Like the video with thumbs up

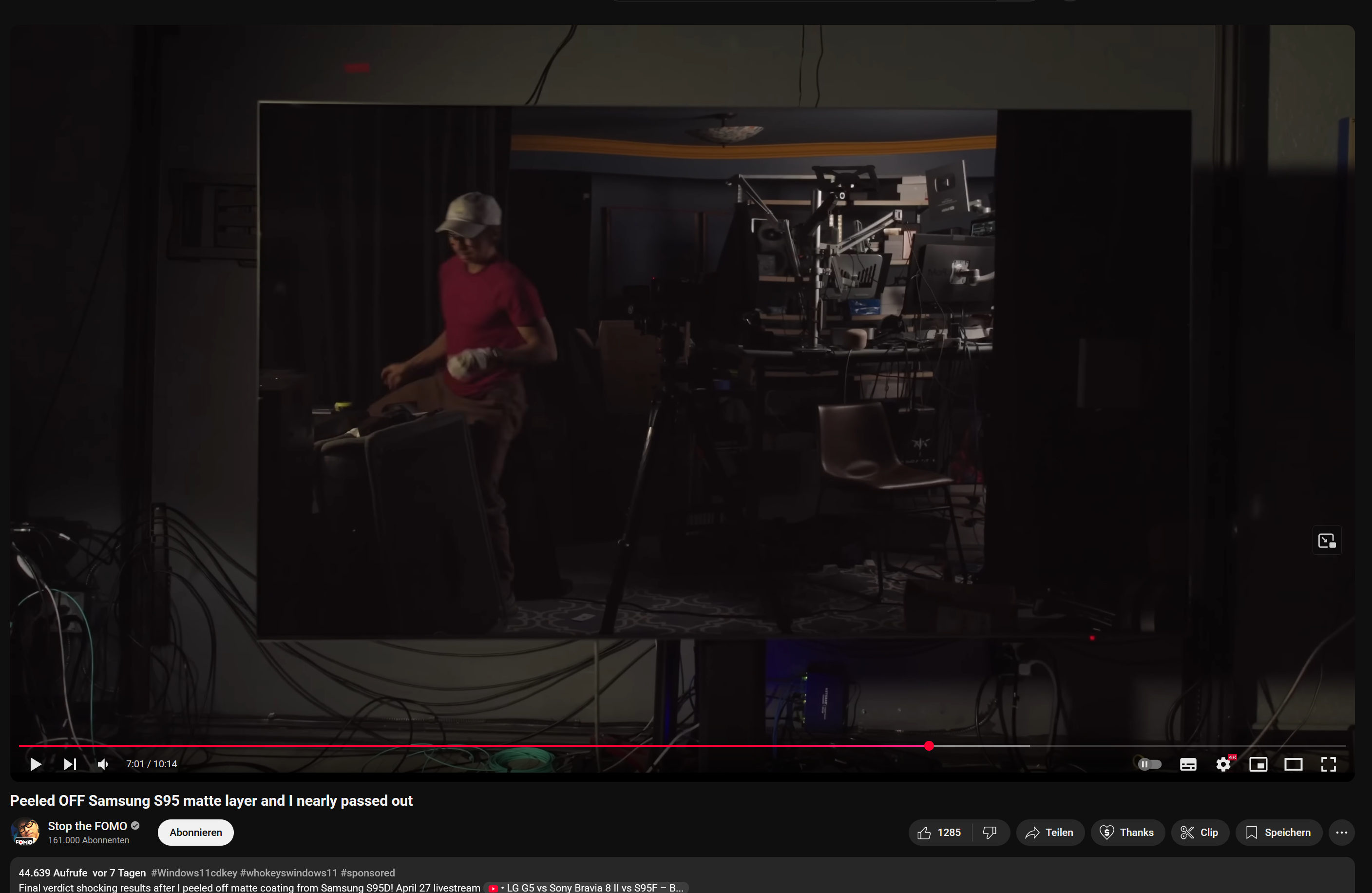(x=940, y=833)
